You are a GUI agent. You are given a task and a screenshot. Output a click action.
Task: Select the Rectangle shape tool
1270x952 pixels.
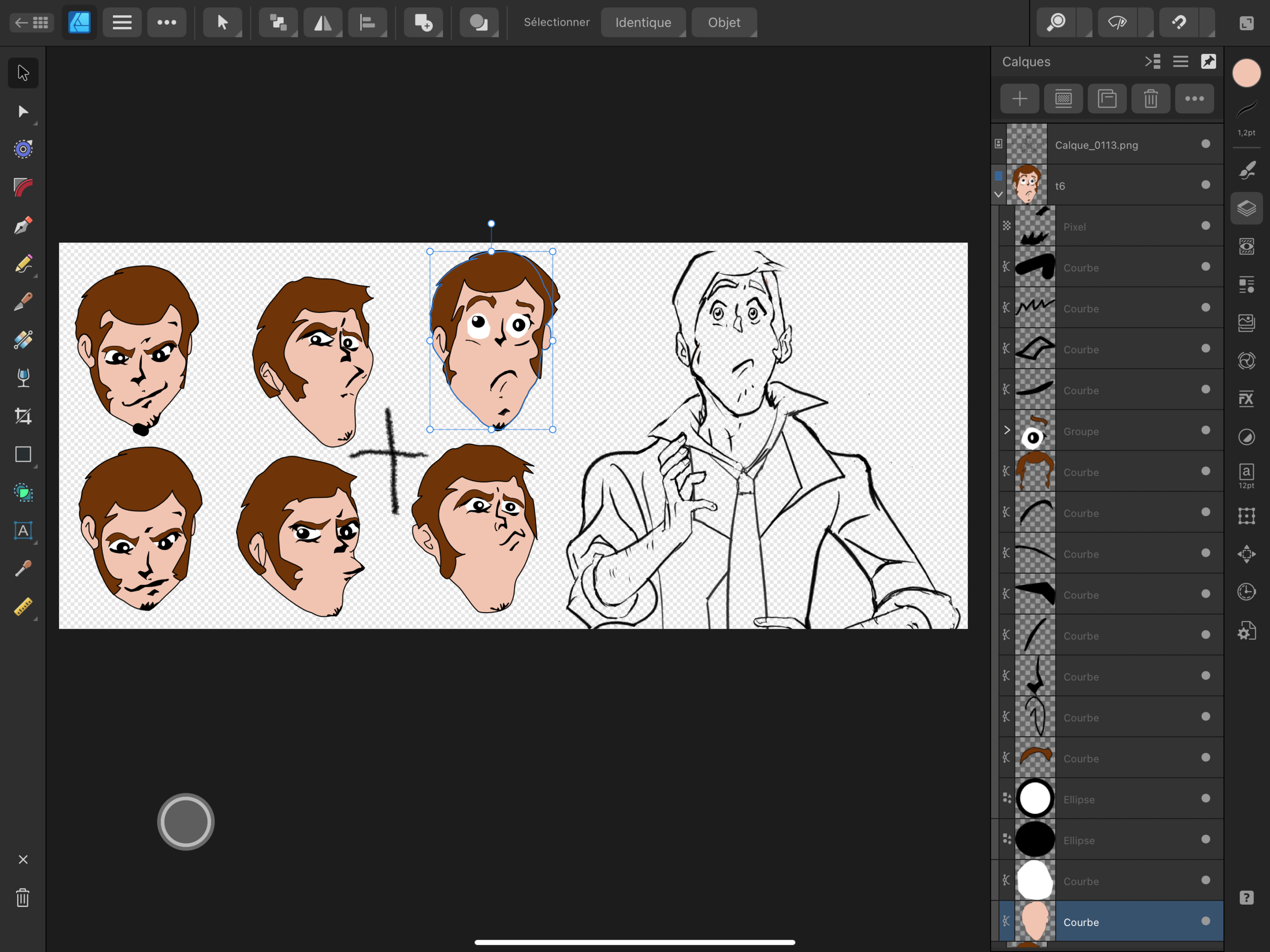click(23, 454)
